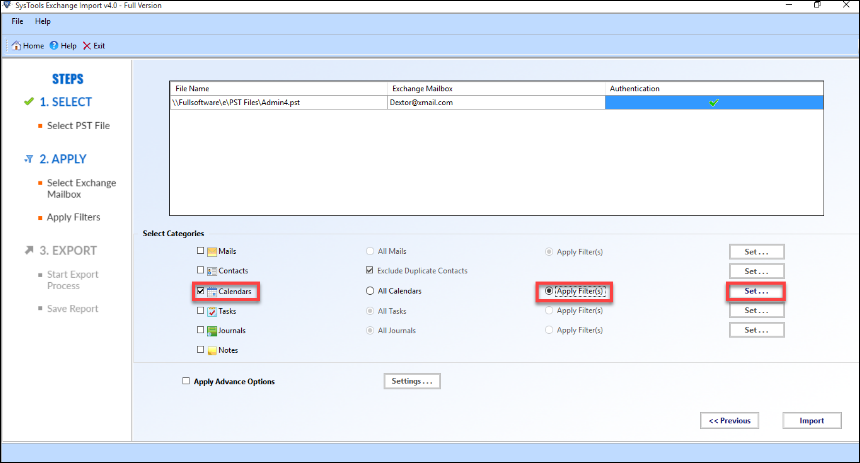Open Help from the toolbar
This screenshot has width=860, height=463.
click(63, 46)
